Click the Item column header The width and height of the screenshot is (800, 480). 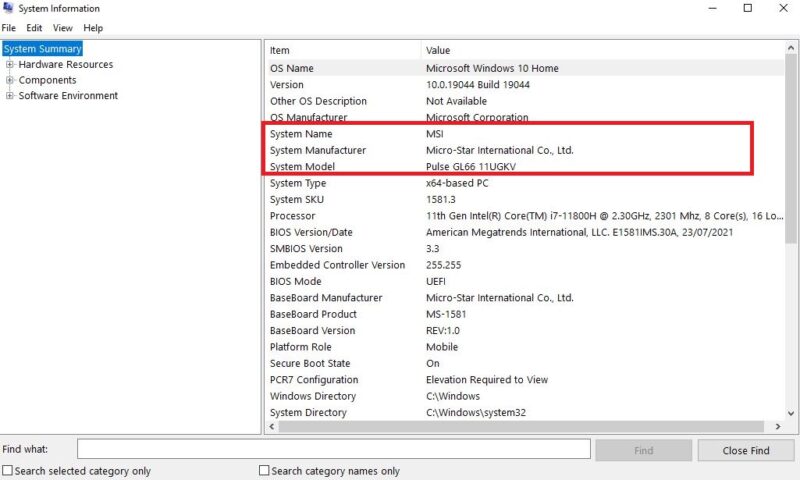click(x=344, y=50)
